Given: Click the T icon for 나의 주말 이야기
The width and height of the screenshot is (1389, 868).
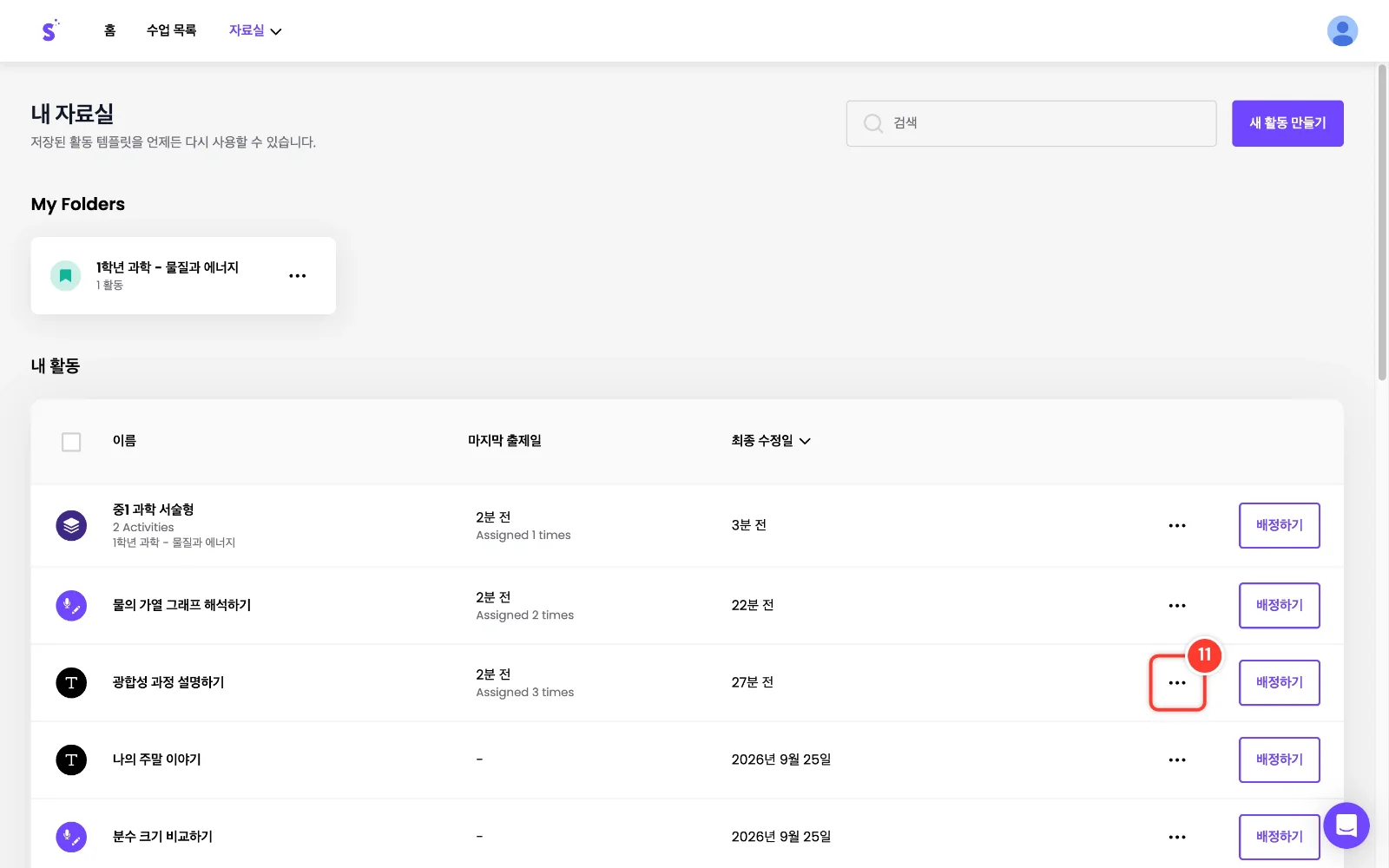Looking at the screenshot, I should [71, 759].
